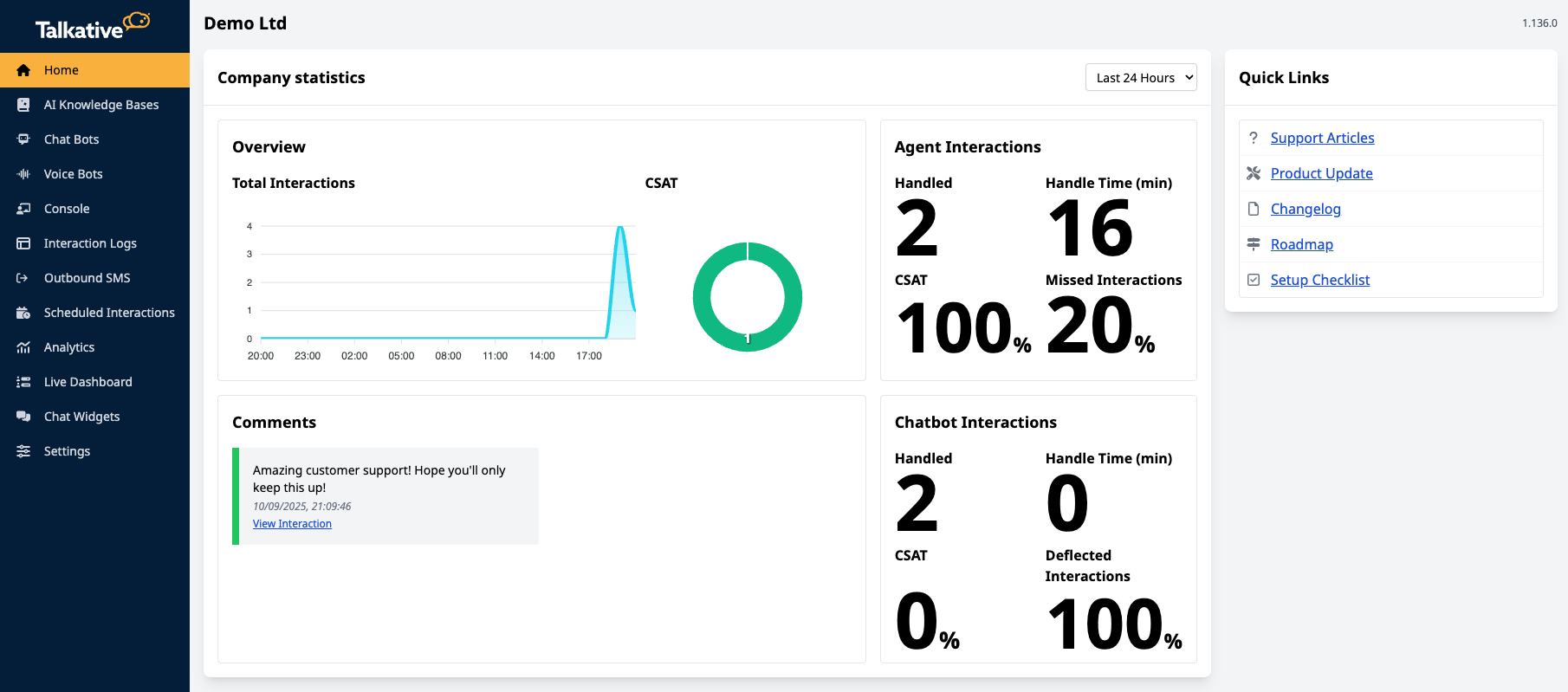The width and height of the screenshot is (1568, 692).
Task: Click the Live Dashboard list icon
Action: coord(23,382)
